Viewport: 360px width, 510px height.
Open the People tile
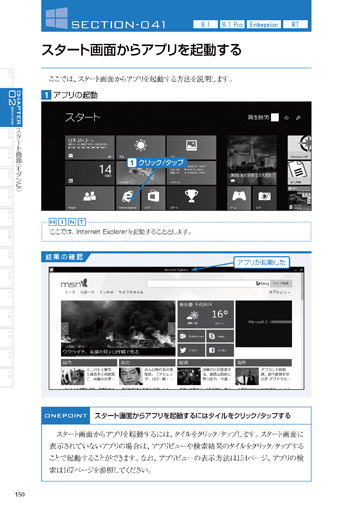[90, 198]
